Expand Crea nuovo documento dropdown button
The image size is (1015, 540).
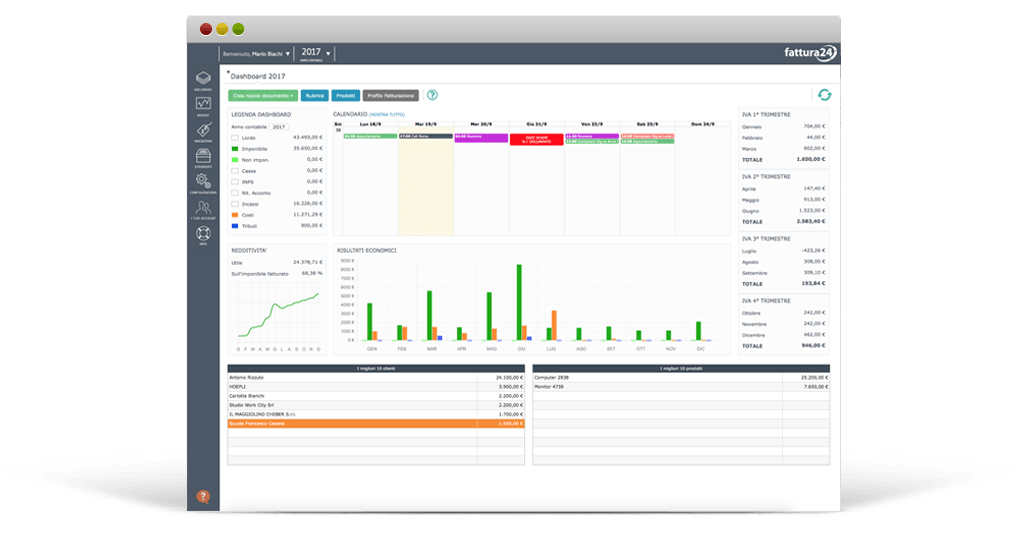(x=263, y=96)
